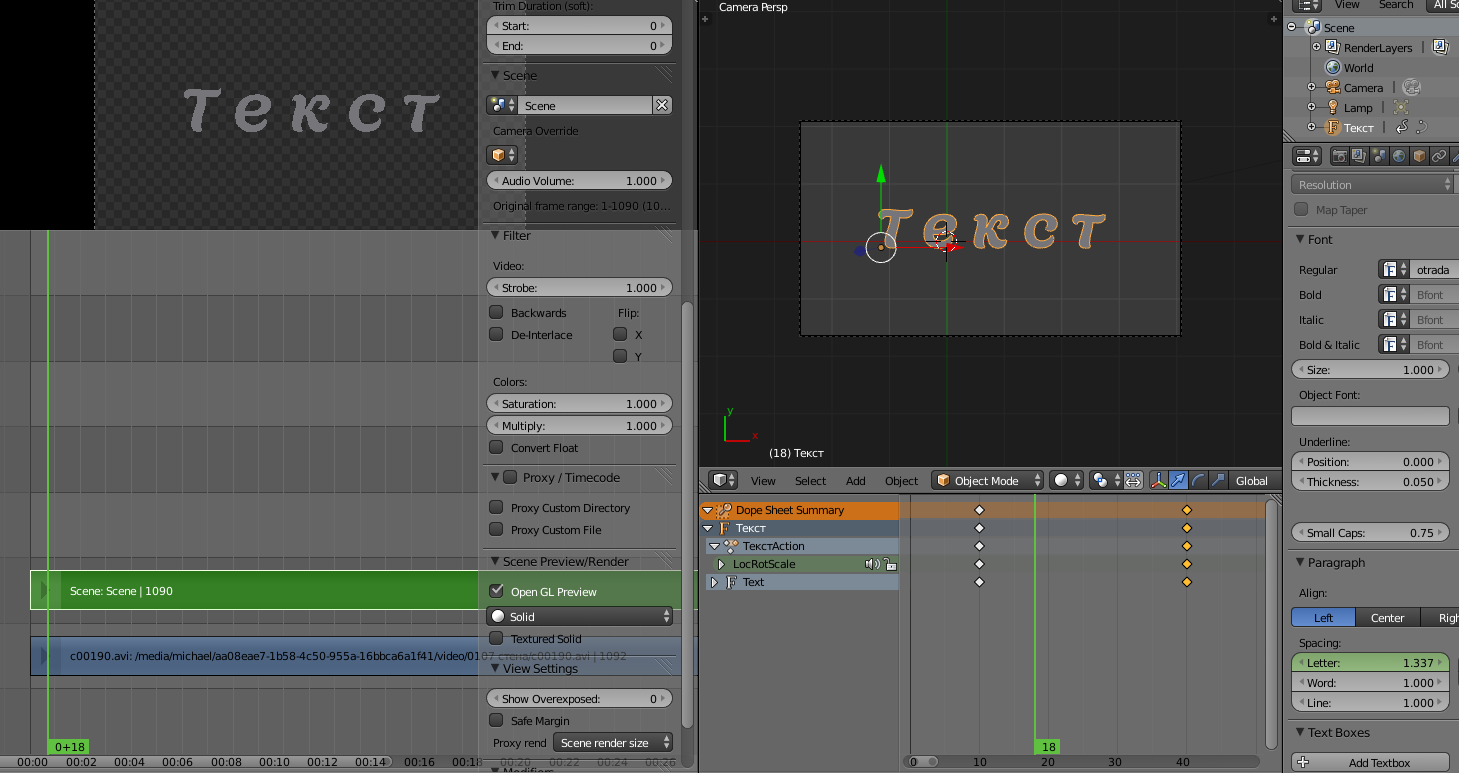The image size is (1459, 773).
Task: Collapse the Filter panel
Action: tap(495, 236)
